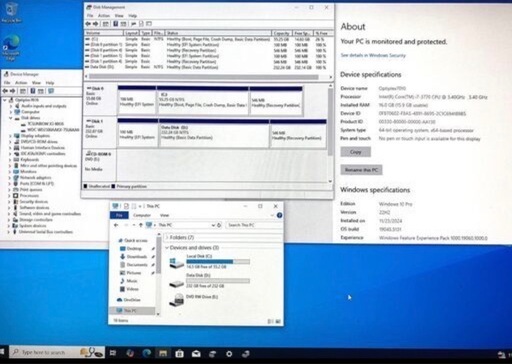Open the Action menu in Disk Management
The height and width of the screenshot is (364, 512).
tap(104, 16)
